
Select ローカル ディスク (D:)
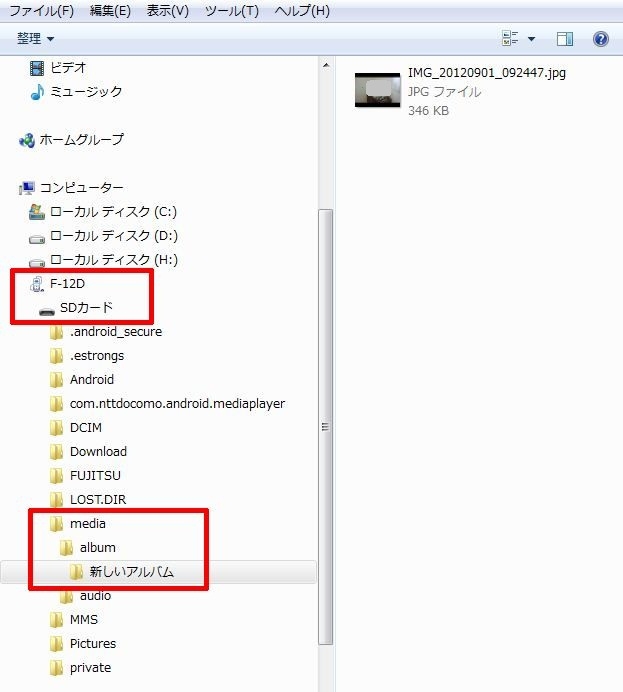(x=114, y=236)
